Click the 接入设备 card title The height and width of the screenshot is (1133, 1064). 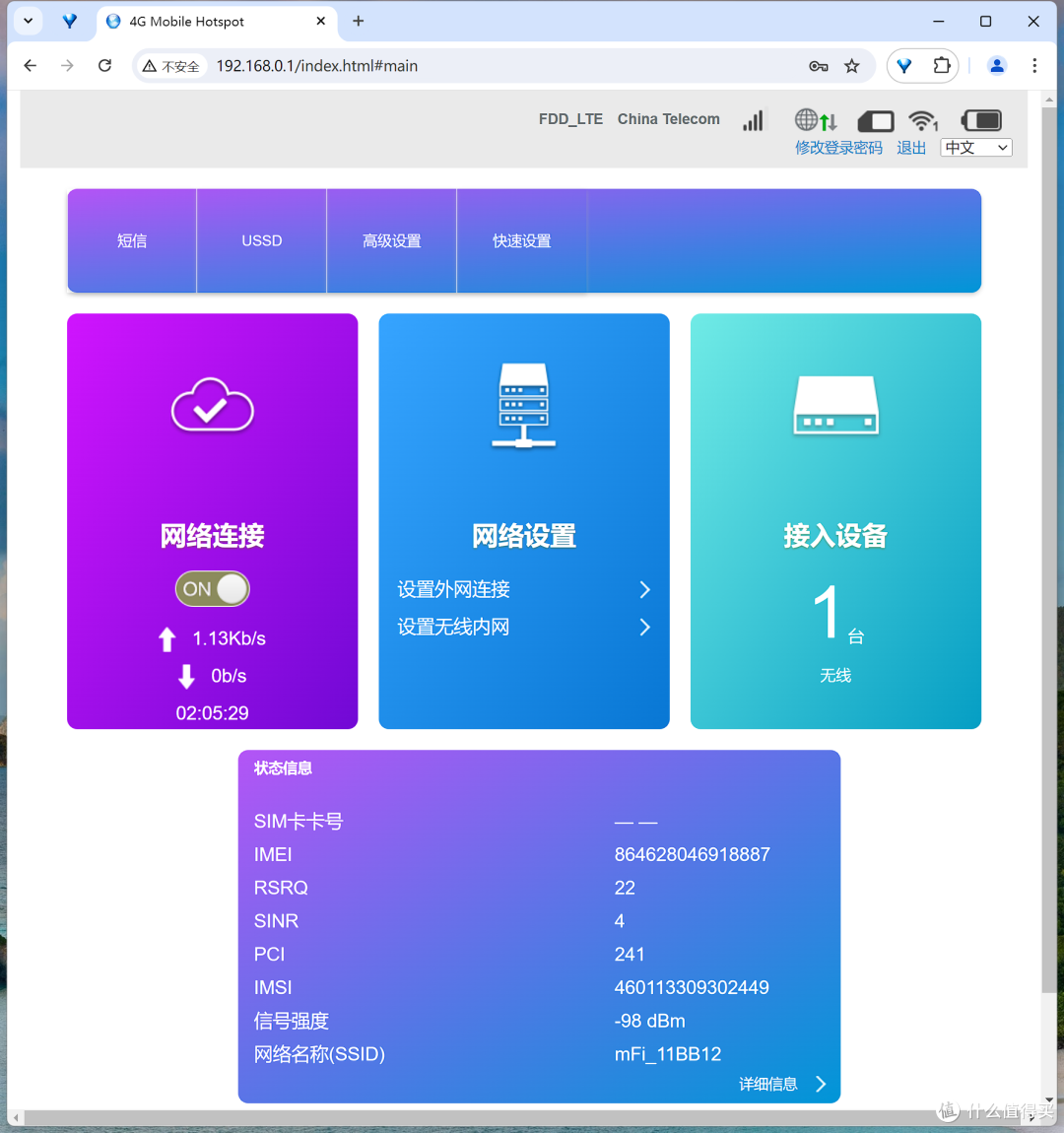coord(835,535)
